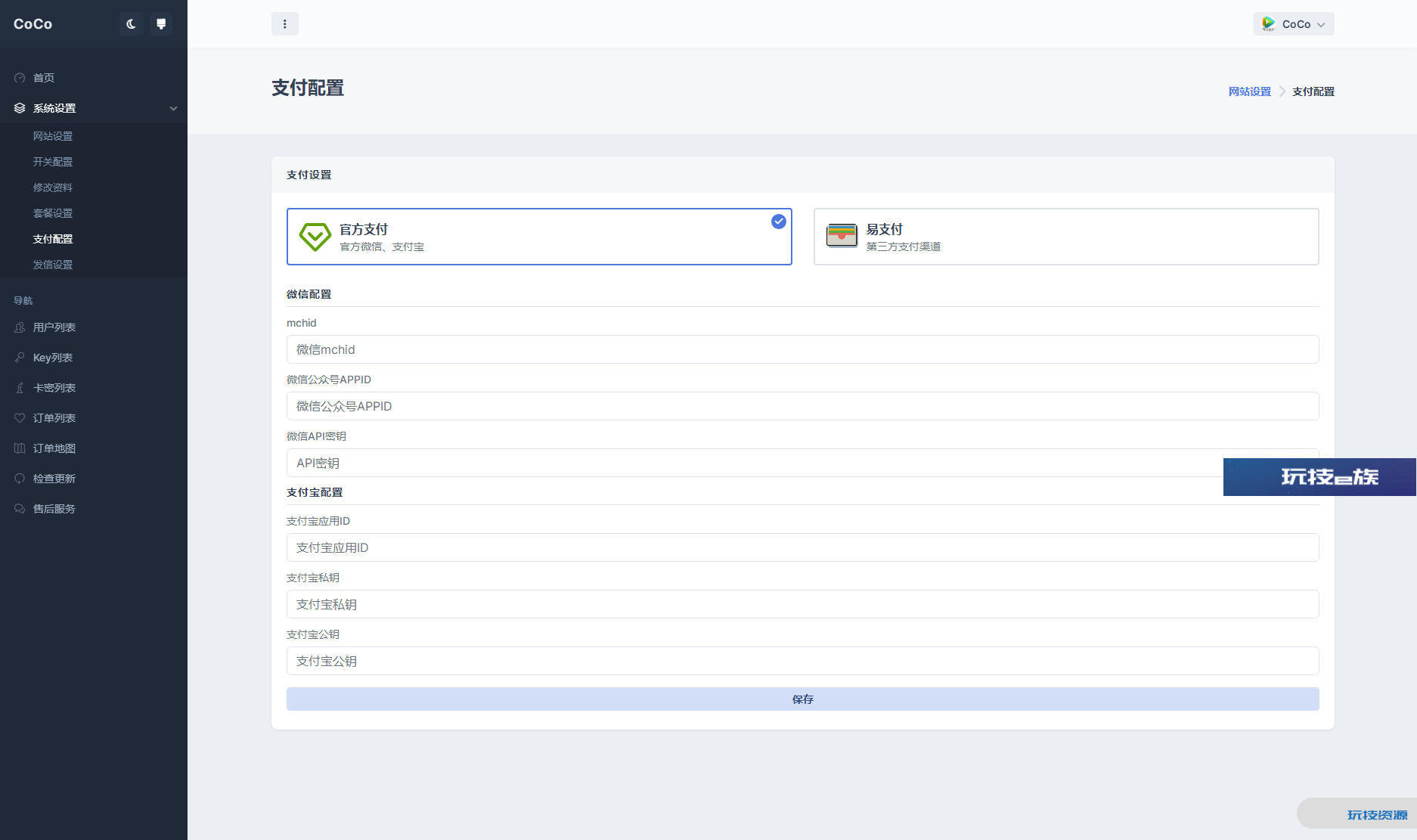Click the 系统设置 menu label

click(54, 108)
